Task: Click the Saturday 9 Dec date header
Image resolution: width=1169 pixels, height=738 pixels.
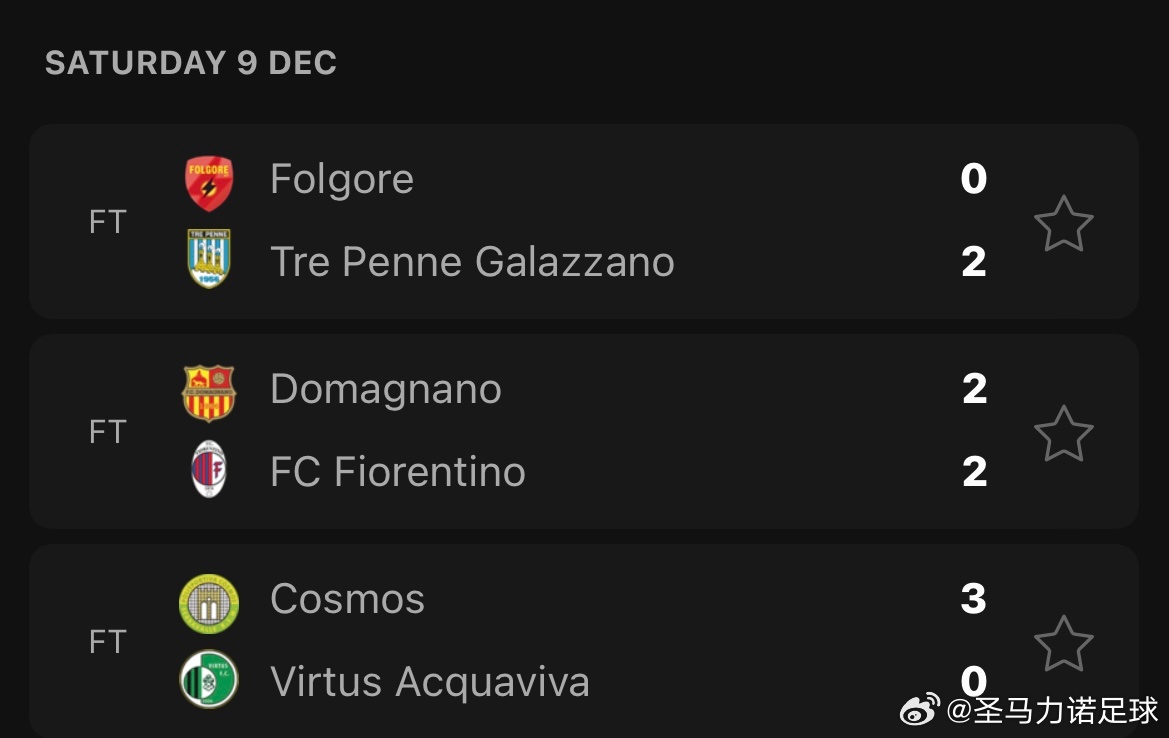Action: click(x=191, y=63)
